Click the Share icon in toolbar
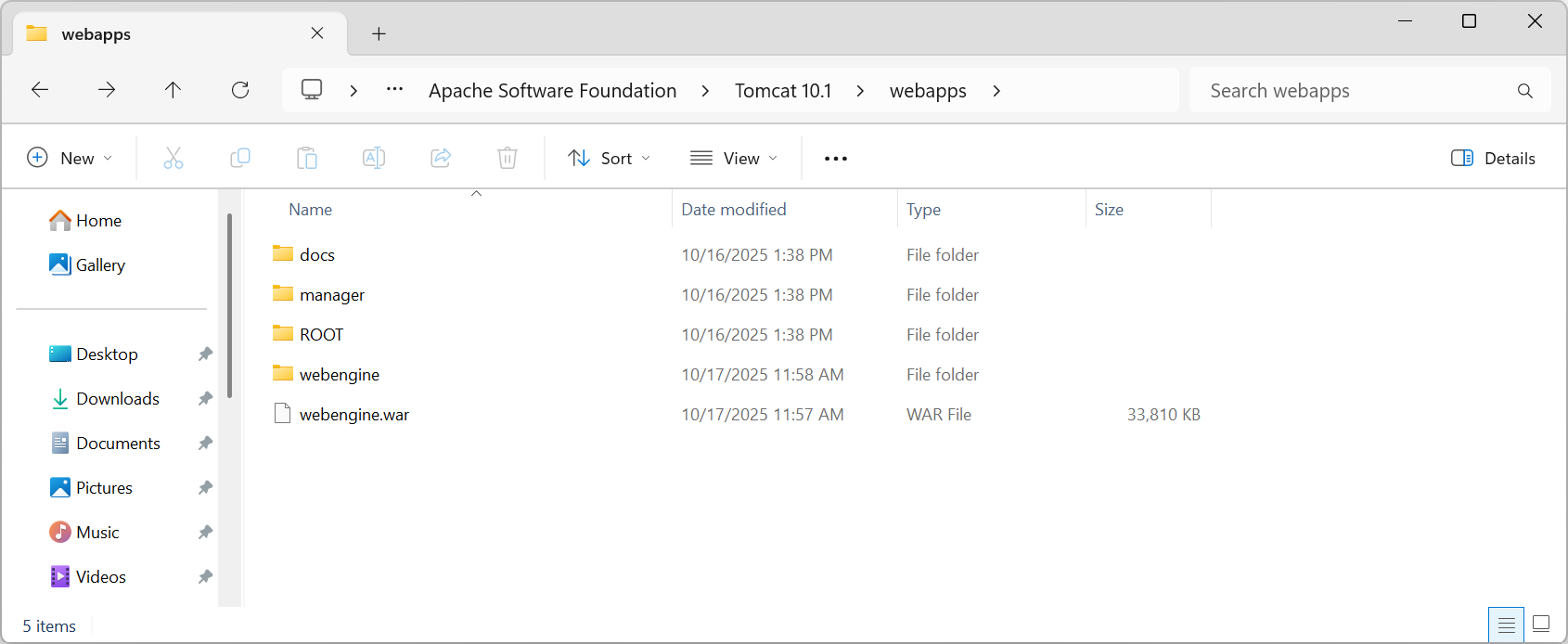1568x644 pixels. [x=441, y=158]
